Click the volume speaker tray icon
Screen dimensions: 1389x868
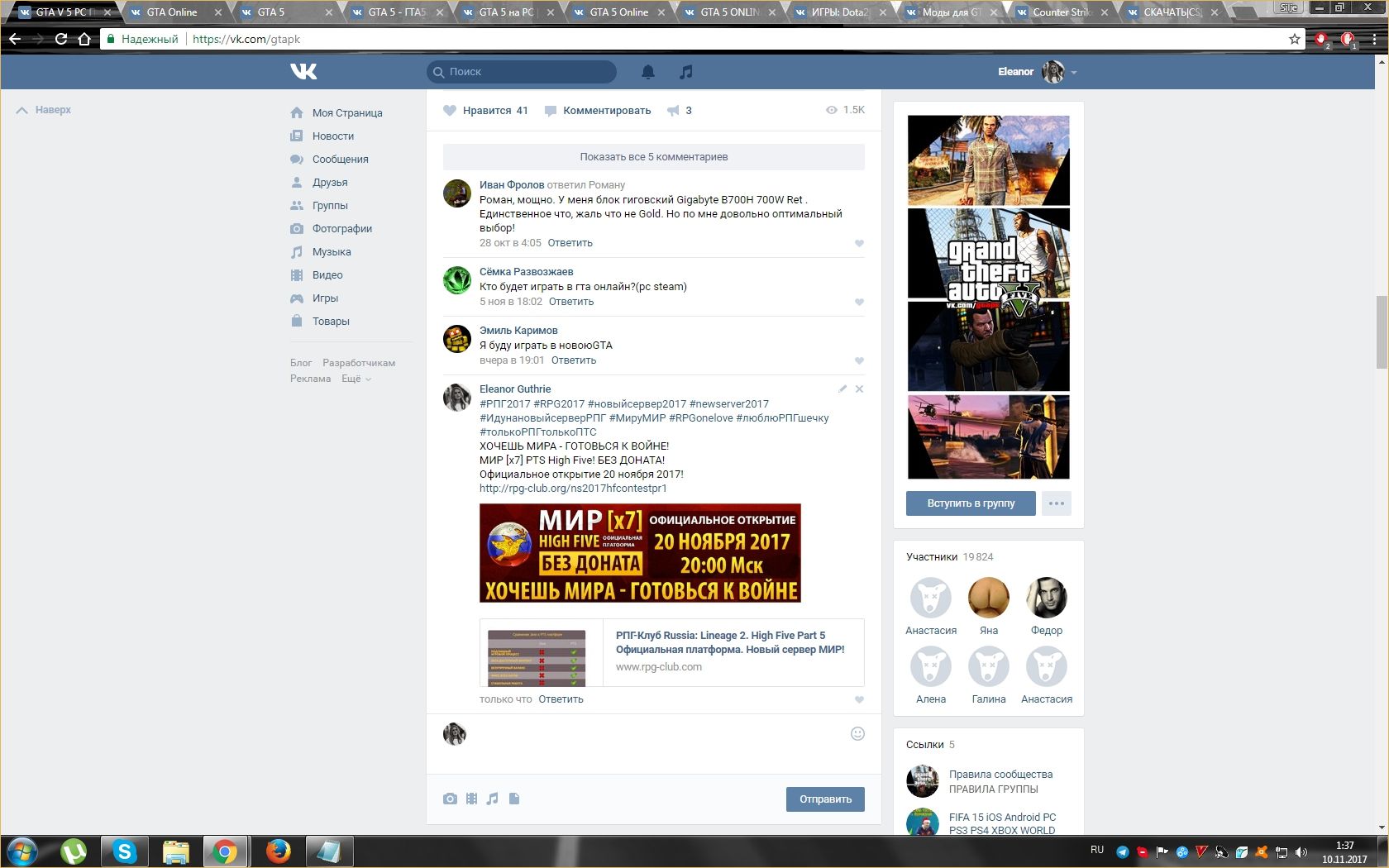(1301, 851)
